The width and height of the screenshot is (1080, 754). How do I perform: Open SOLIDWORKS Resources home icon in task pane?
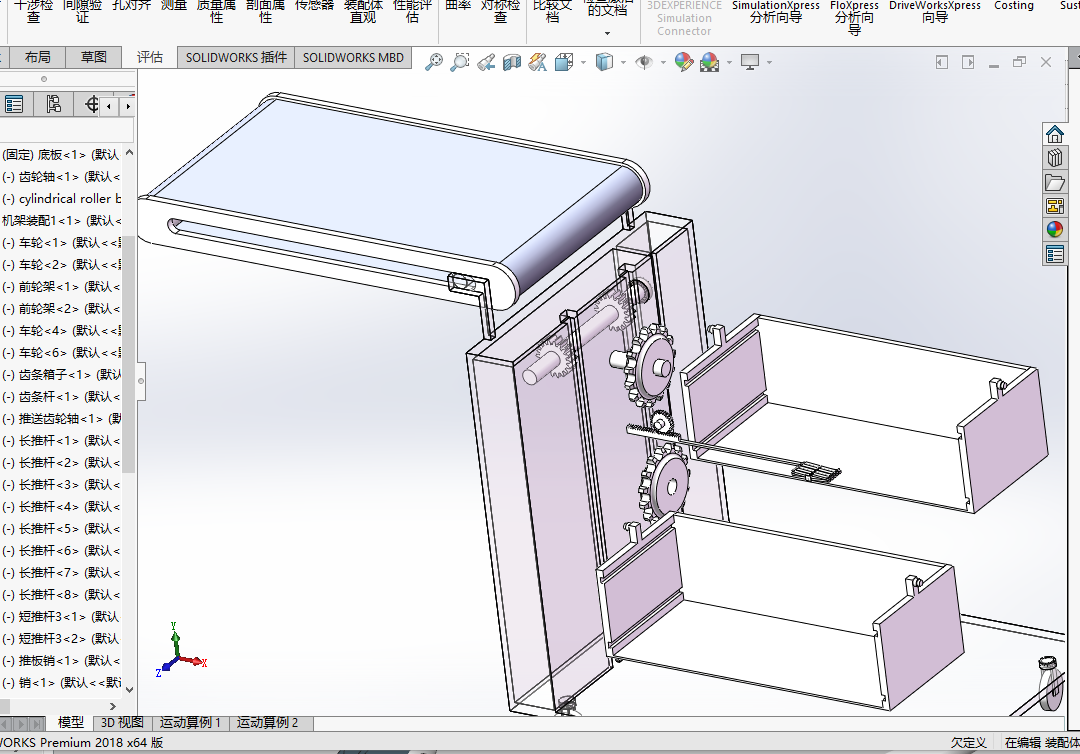point(1055,134)
